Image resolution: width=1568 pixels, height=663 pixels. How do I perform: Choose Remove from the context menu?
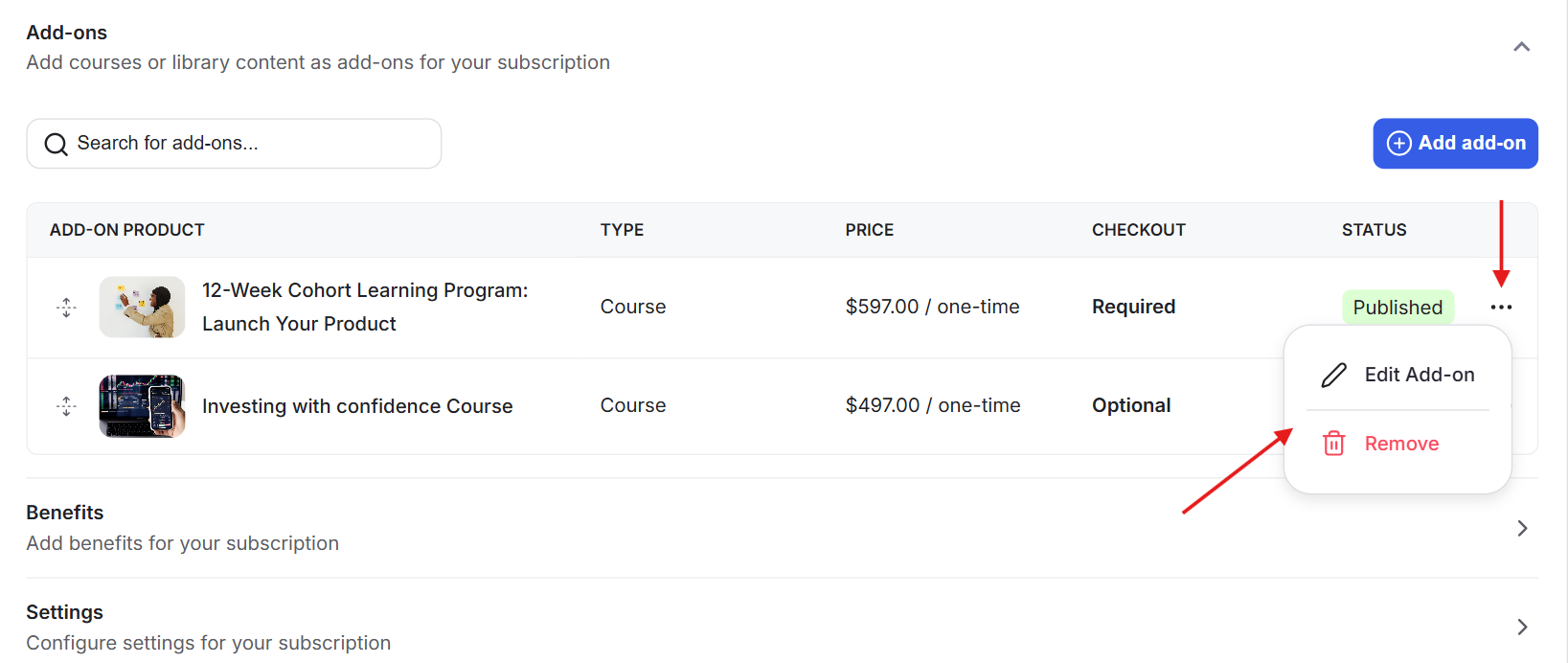(1401, 444)
